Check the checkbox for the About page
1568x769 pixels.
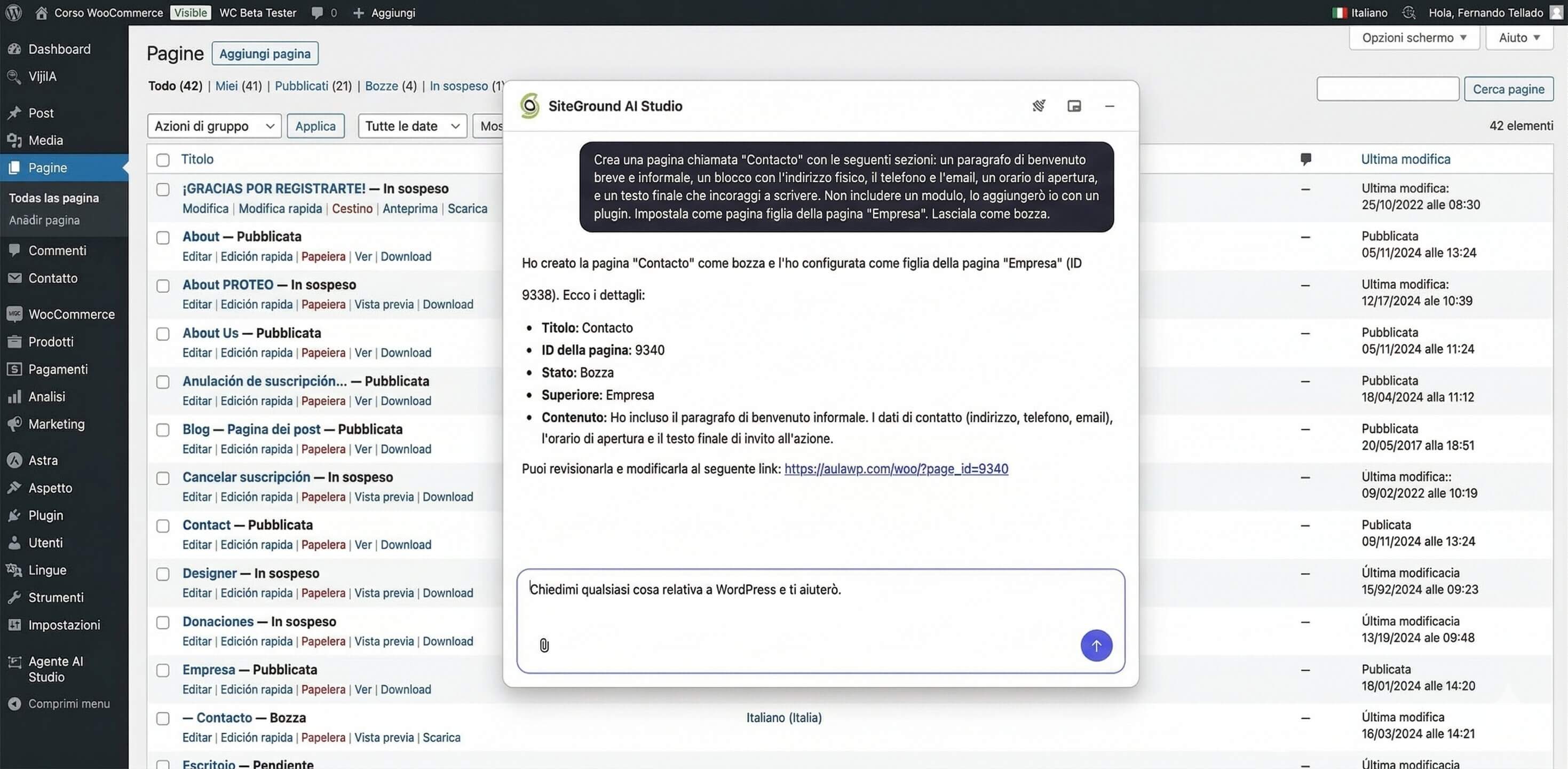[x=163, y=238]
